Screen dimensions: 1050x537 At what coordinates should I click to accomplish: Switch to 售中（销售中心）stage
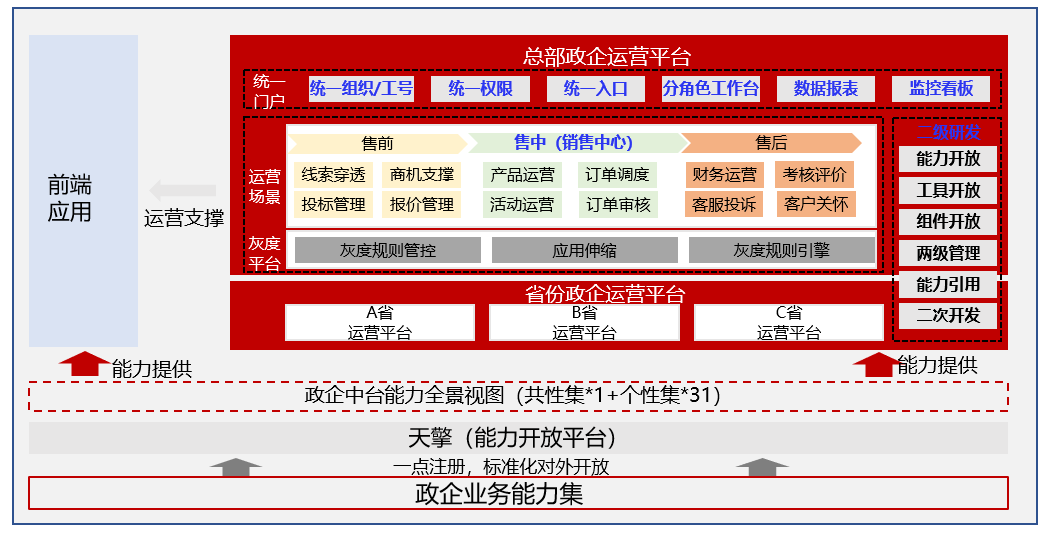coord(573,143)
